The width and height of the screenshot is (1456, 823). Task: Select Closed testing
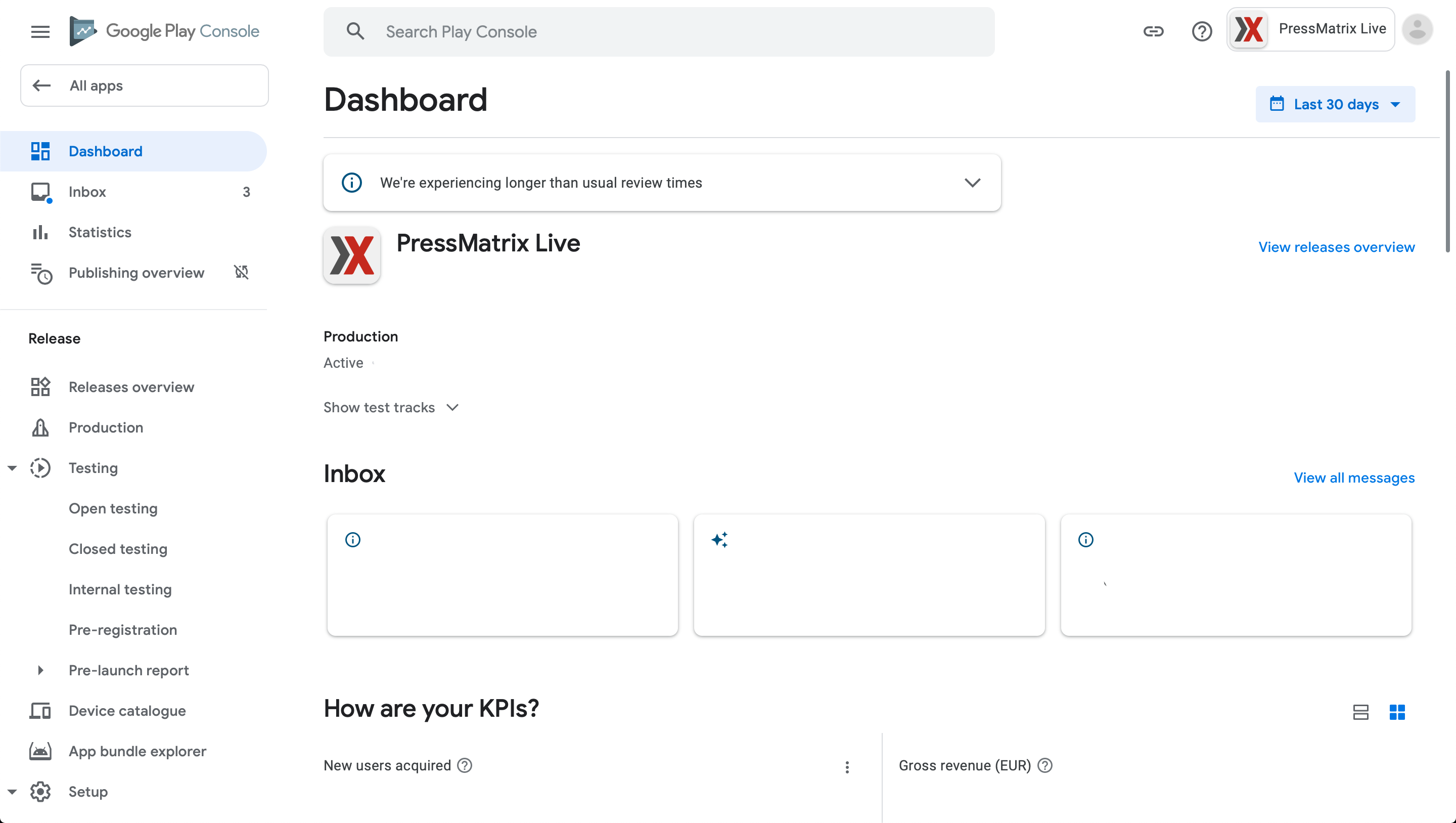click(118, 549)
